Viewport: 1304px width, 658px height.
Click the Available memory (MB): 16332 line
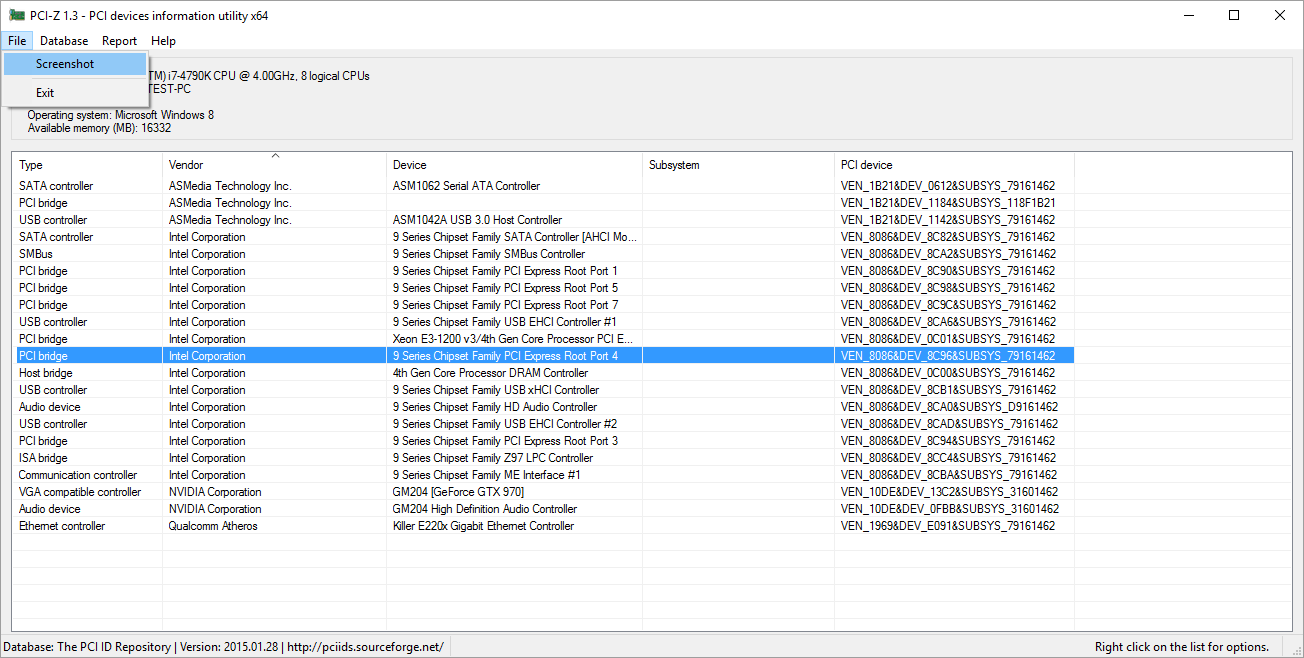click(x=99, y=128)
